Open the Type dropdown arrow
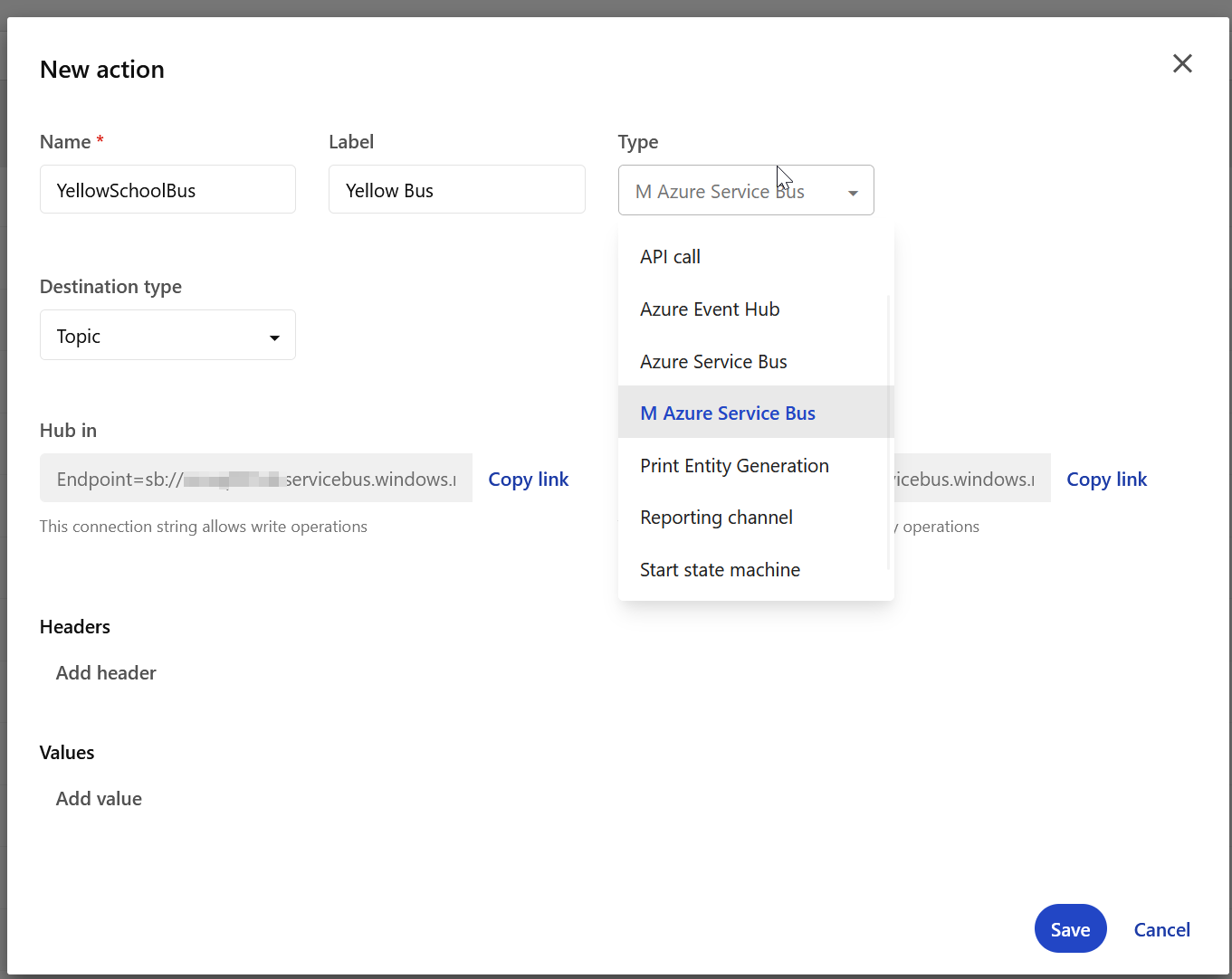 point(852,193)
